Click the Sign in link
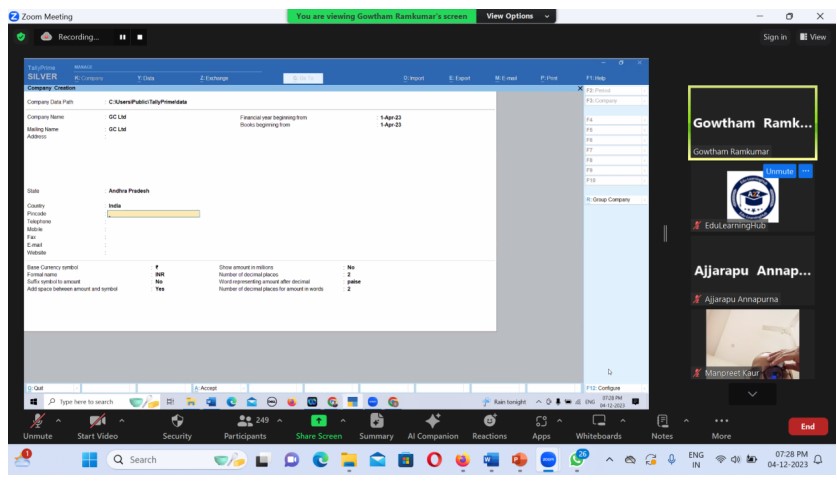Screen dimensions: 837x482 (774, 37)
